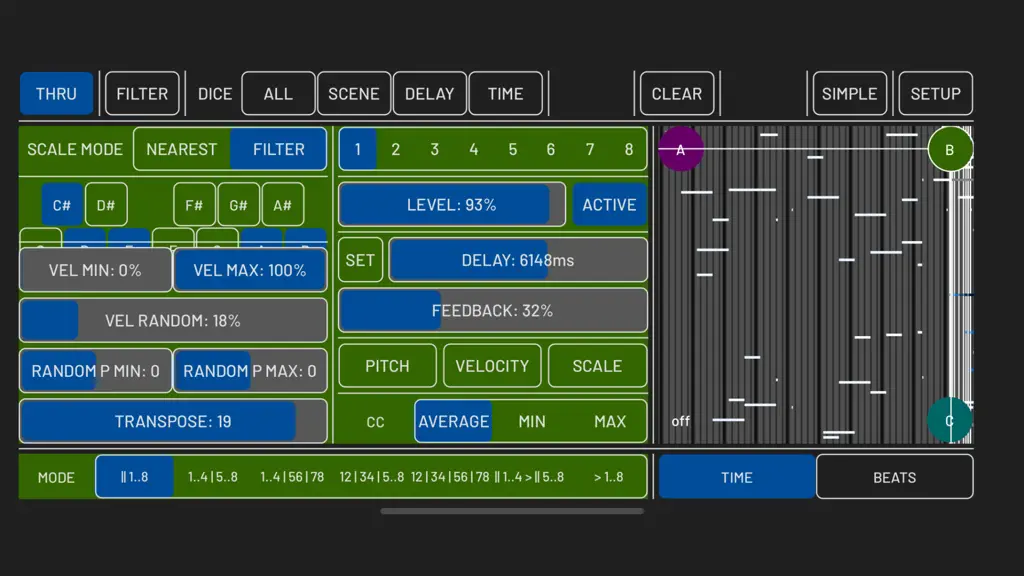Select delay line 2
The image size is (1024, 576).
[x=396, y=150]
